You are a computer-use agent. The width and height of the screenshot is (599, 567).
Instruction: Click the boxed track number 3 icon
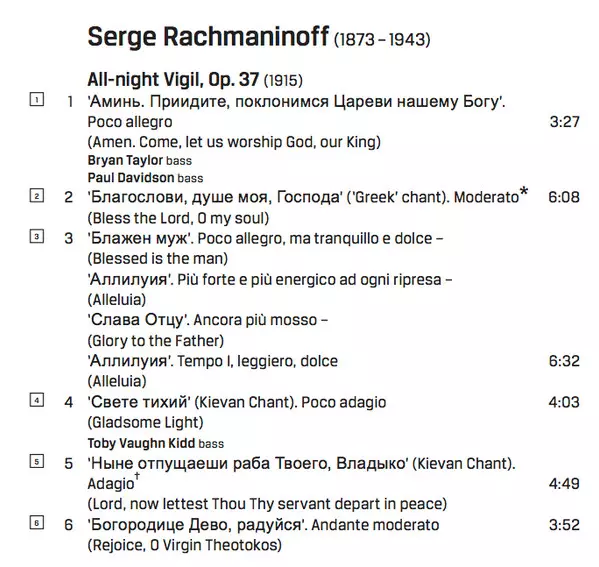[37, 237]
